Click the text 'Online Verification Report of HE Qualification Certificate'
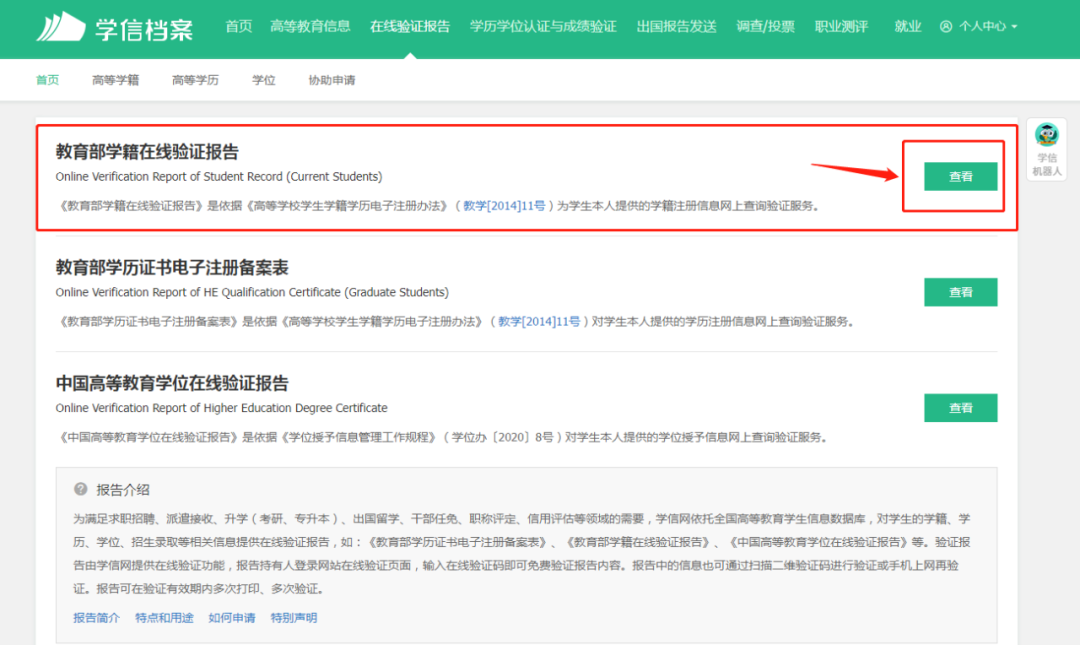Image resolution: width=1080 pixels, height=645 pixels. 198,292
